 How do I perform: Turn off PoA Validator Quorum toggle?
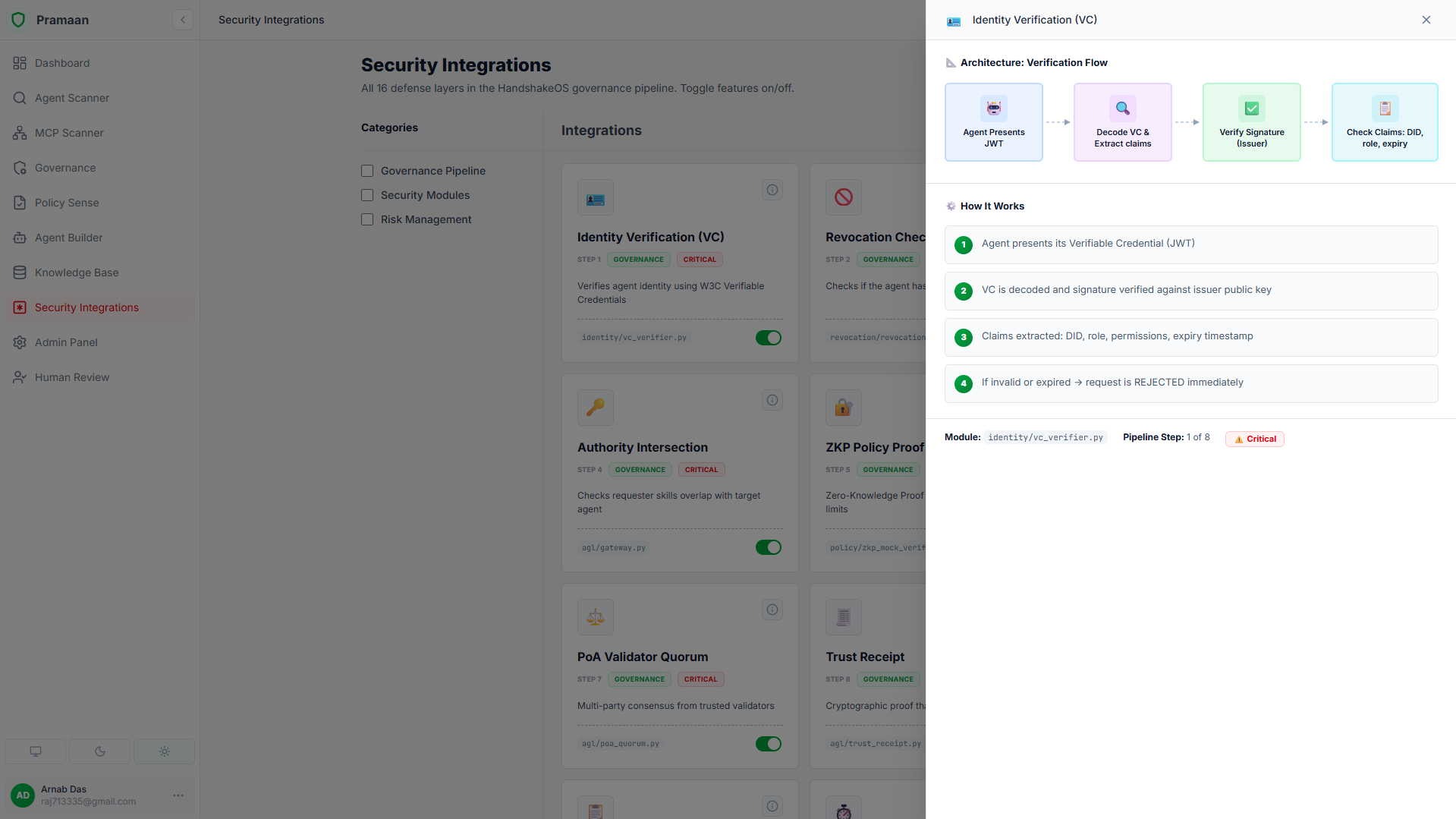point(769,744)
